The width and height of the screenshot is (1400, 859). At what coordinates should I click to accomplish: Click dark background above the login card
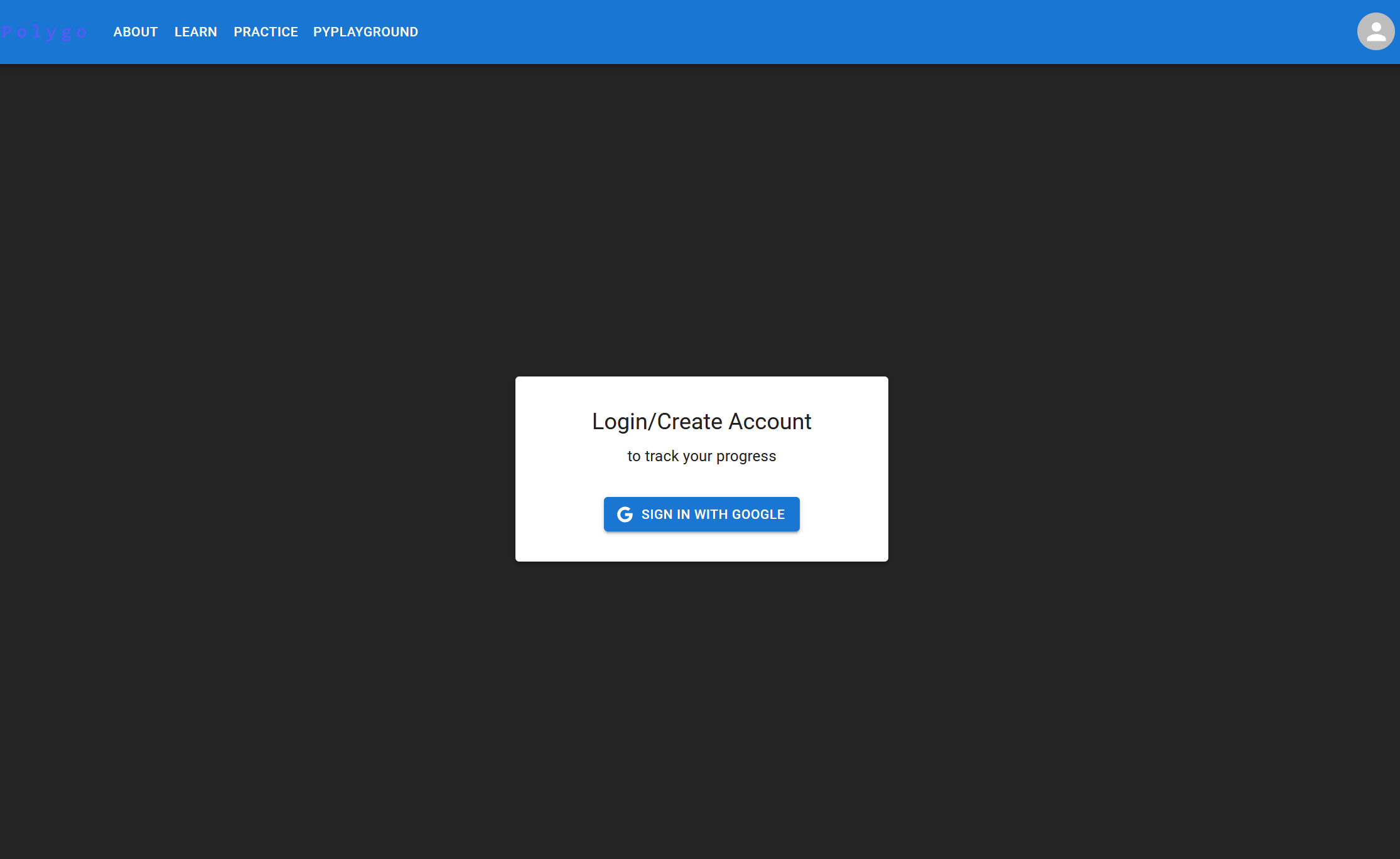click(x=701, y=220)
